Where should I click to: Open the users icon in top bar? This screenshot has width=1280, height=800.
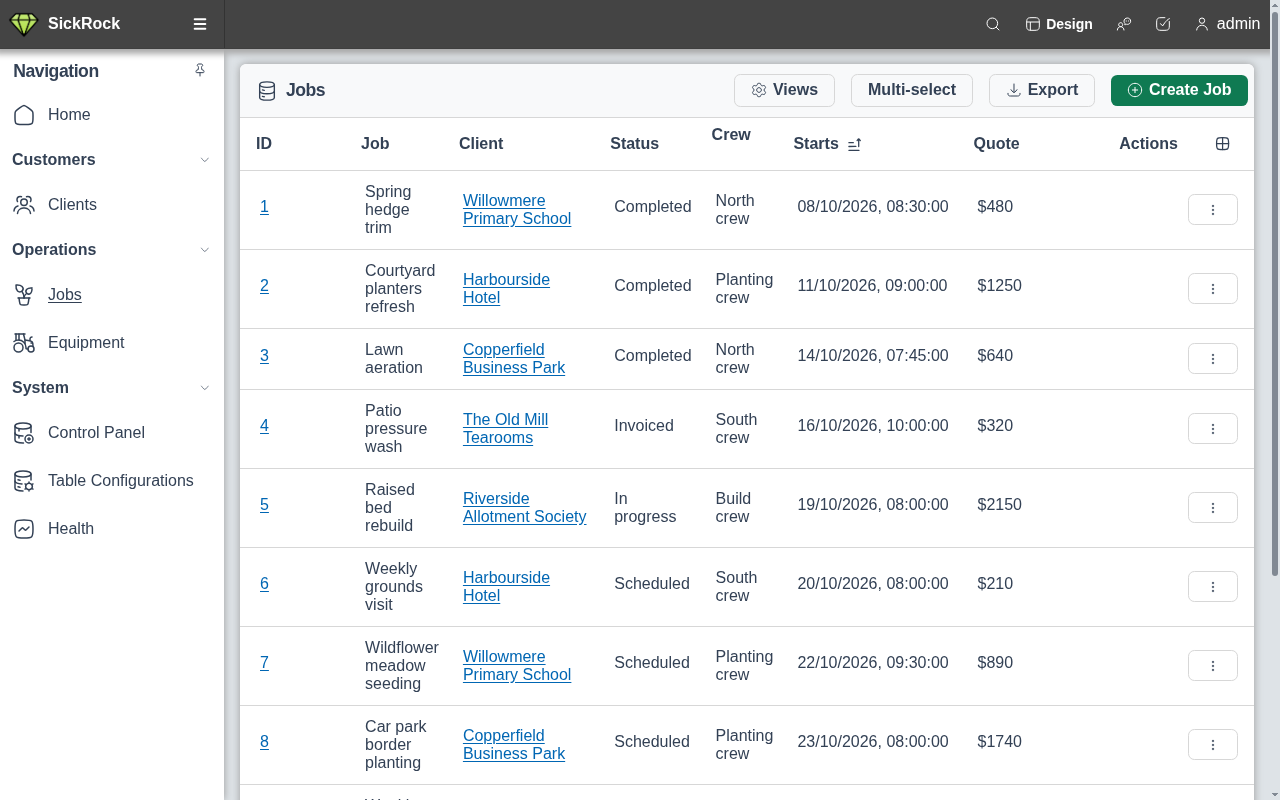click(1124, 24)
